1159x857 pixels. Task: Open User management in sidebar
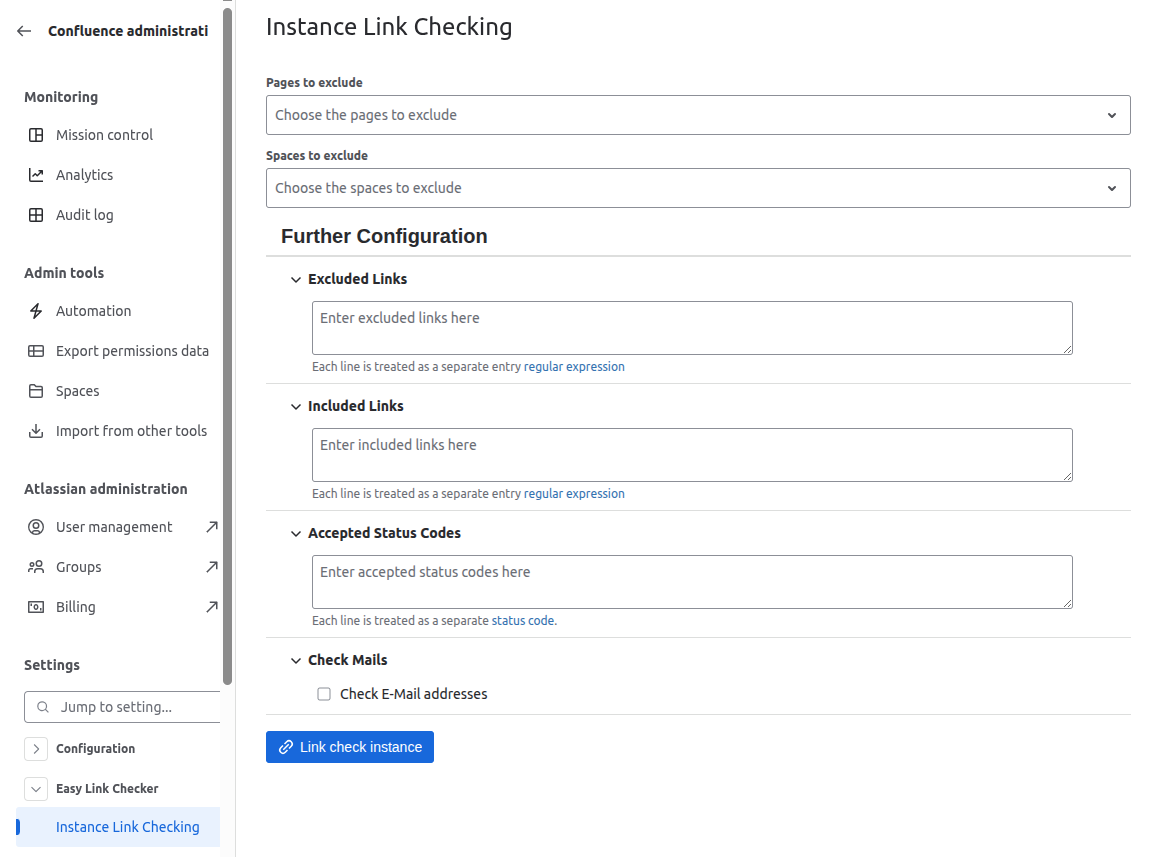(114, 527)
